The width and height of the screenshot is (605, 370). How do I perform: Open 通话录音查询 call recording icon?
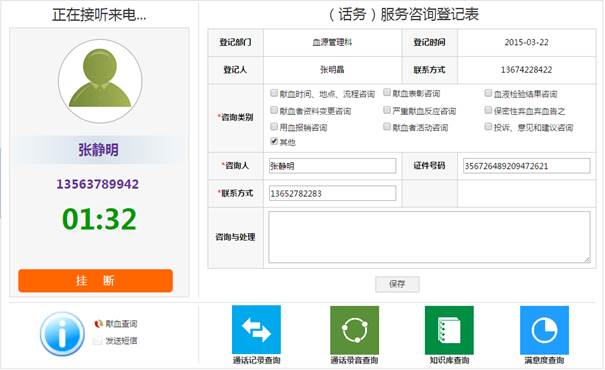[x=355, y=330]
